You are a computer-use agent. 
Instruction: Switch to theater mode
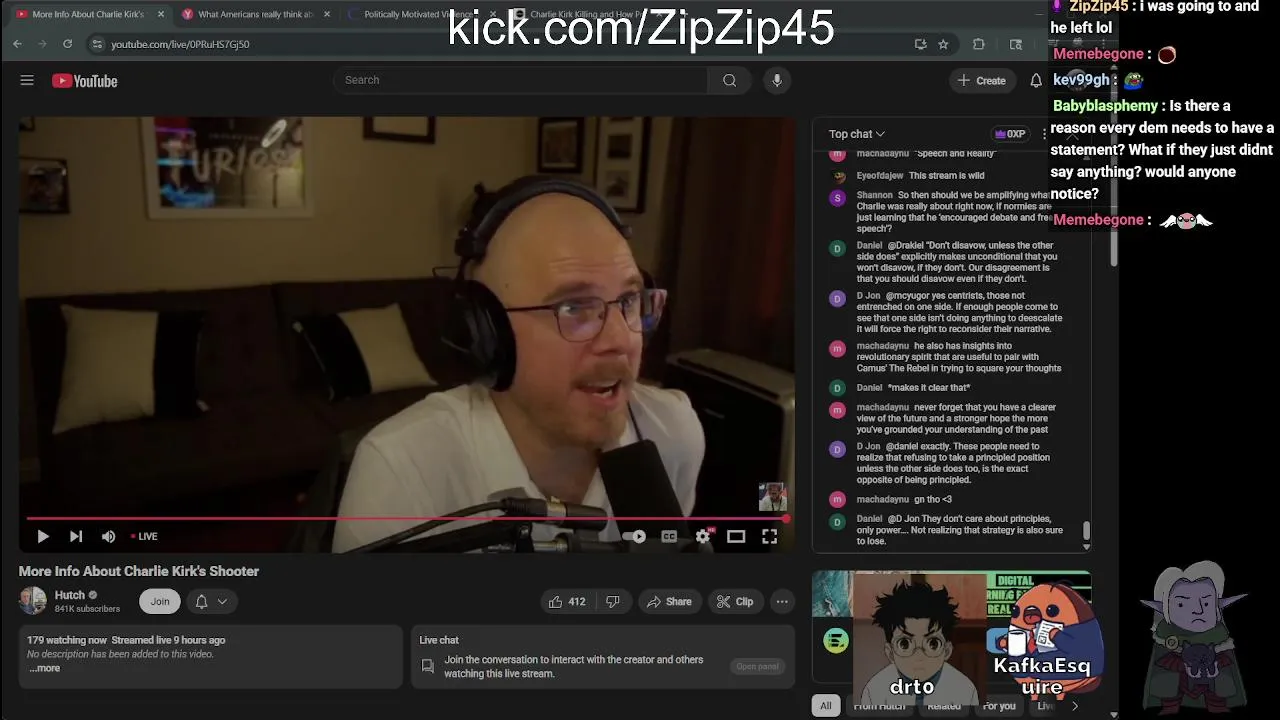click(736, 536)
